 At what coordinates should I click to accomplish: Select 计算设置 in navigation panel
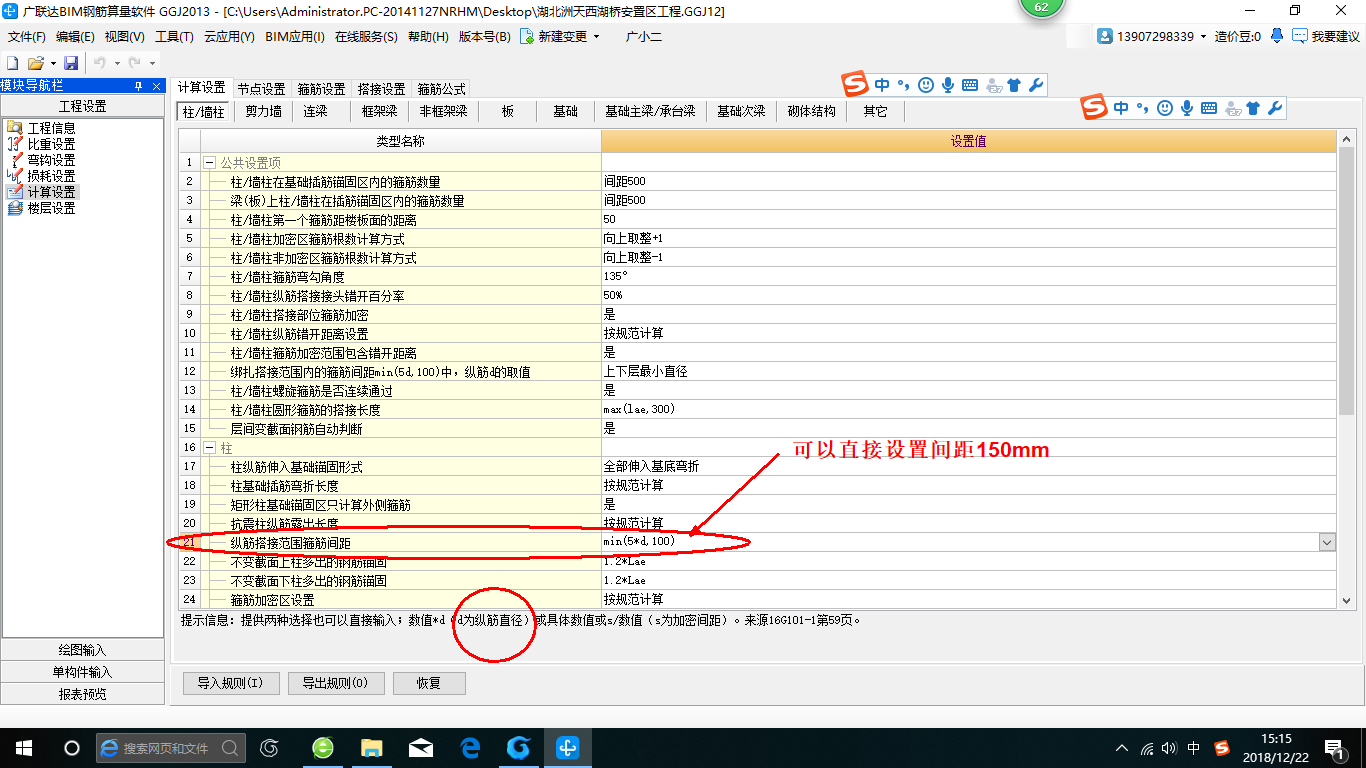pos(51,192)
